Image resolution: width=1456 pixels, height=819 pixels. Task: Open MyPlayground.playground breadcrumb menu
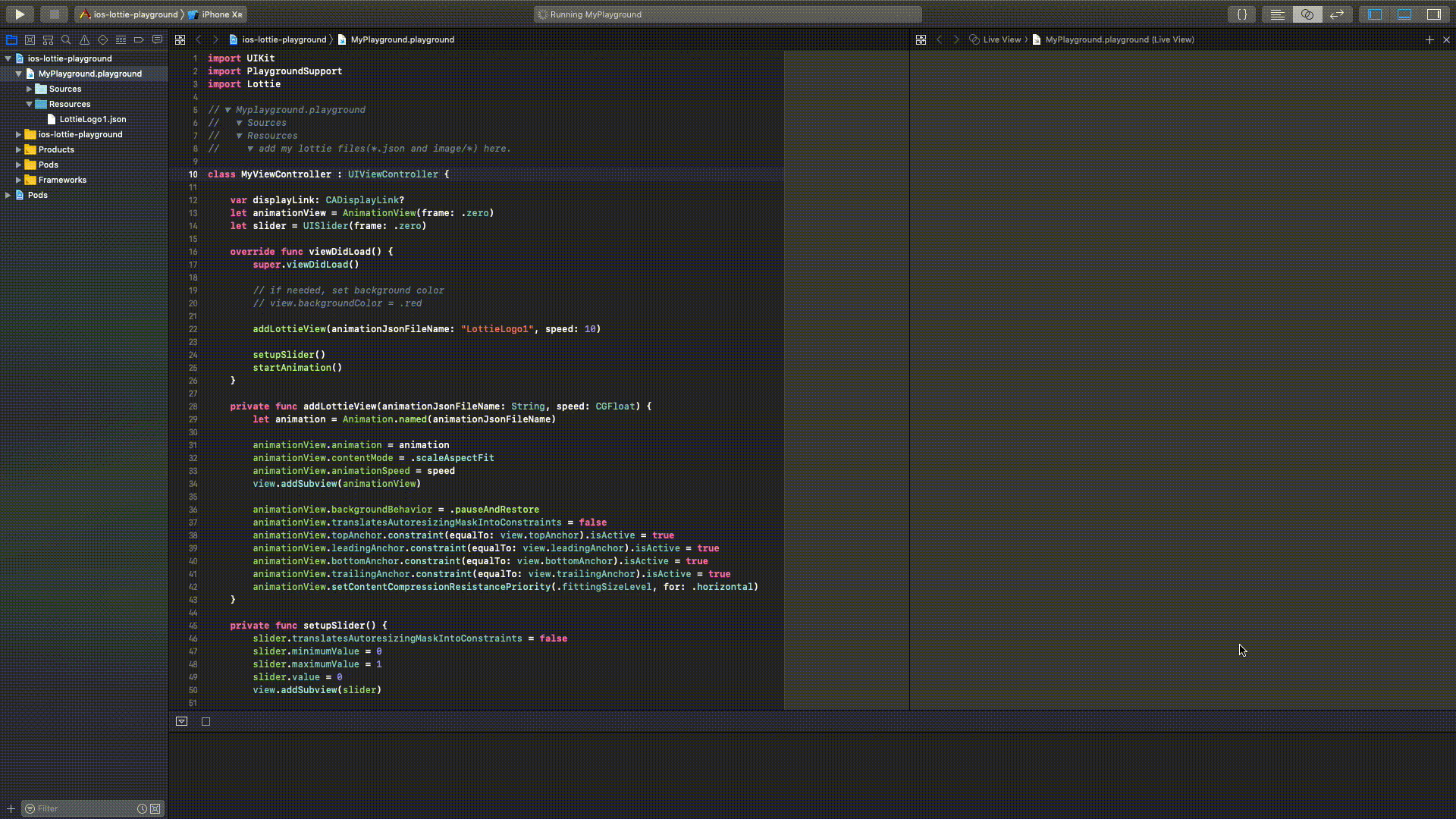pos(403,40)
